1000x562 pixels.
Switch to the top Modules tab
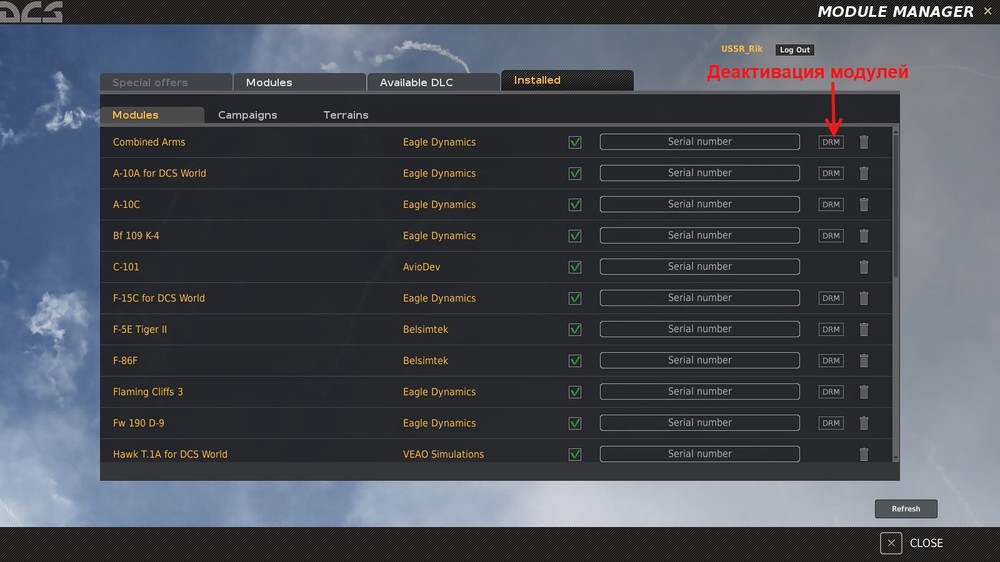pos(300,82)
